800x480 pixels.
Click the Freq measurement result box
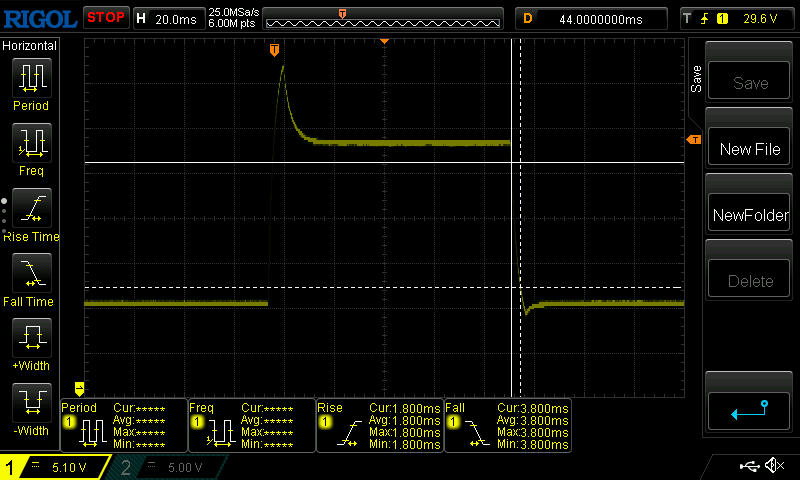(x=252, y=425)
